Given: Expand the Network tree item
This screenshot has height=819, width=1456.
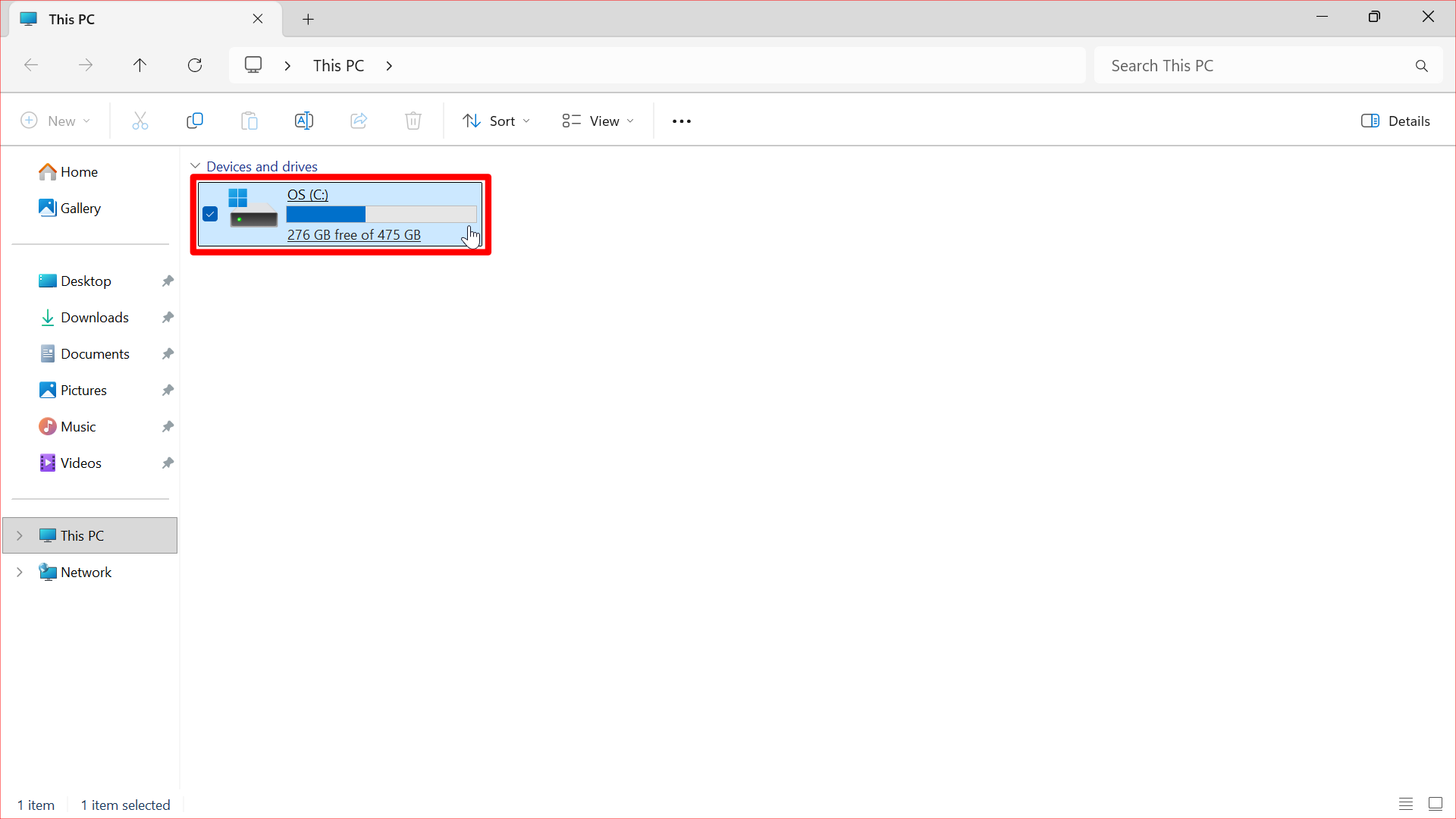Looking at the screenshot, I should click(x=20, y=572).
